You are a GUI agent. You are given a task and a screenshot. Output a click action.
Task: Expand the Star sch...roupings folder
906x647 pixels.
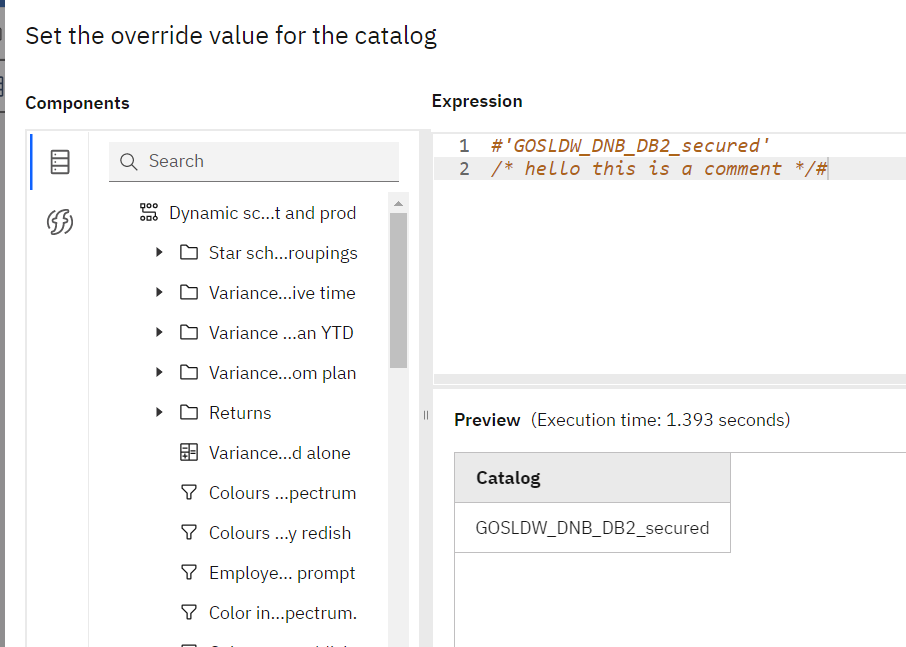point(159,253)
